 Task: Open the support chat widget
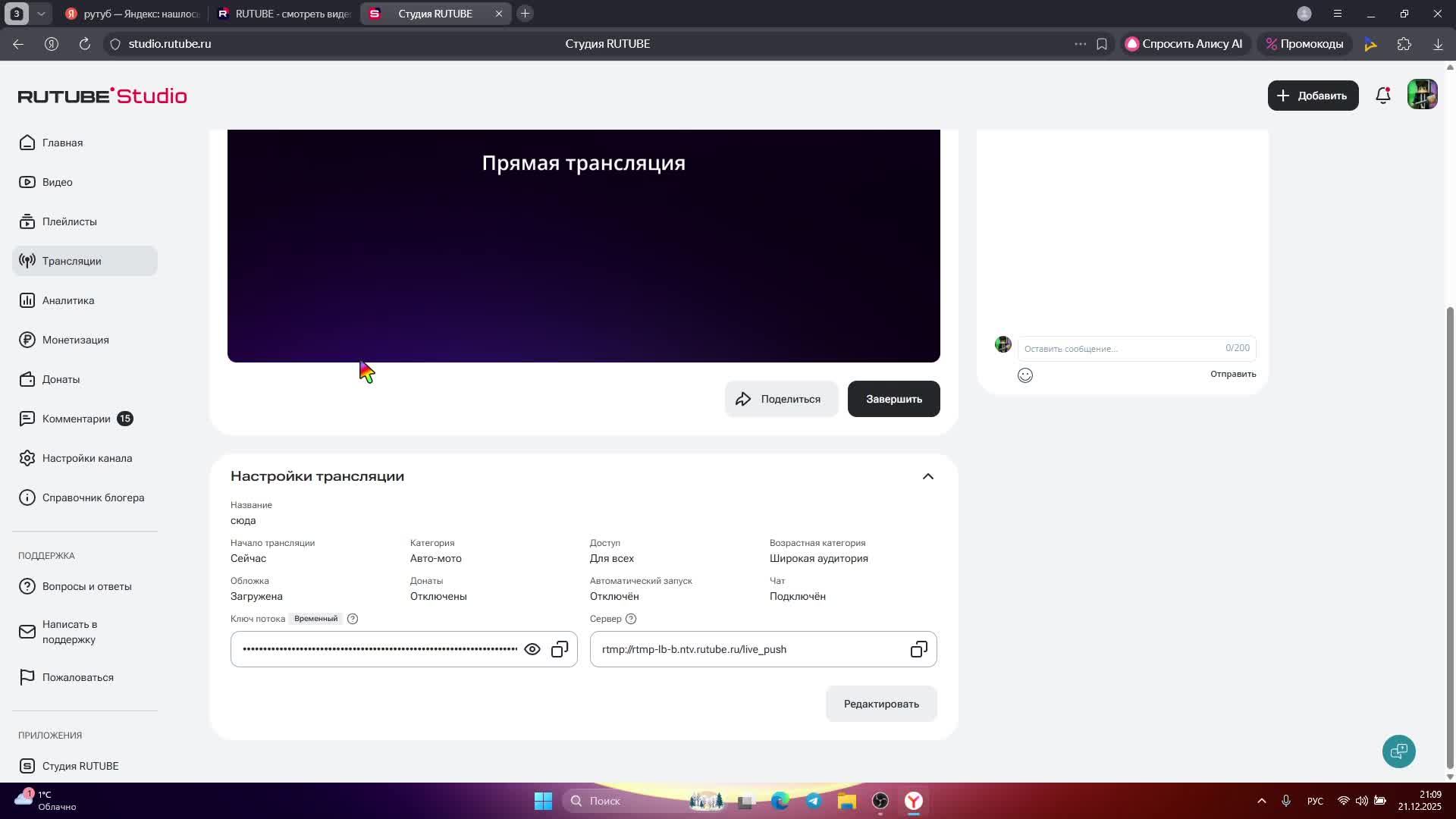point(1398,752)
